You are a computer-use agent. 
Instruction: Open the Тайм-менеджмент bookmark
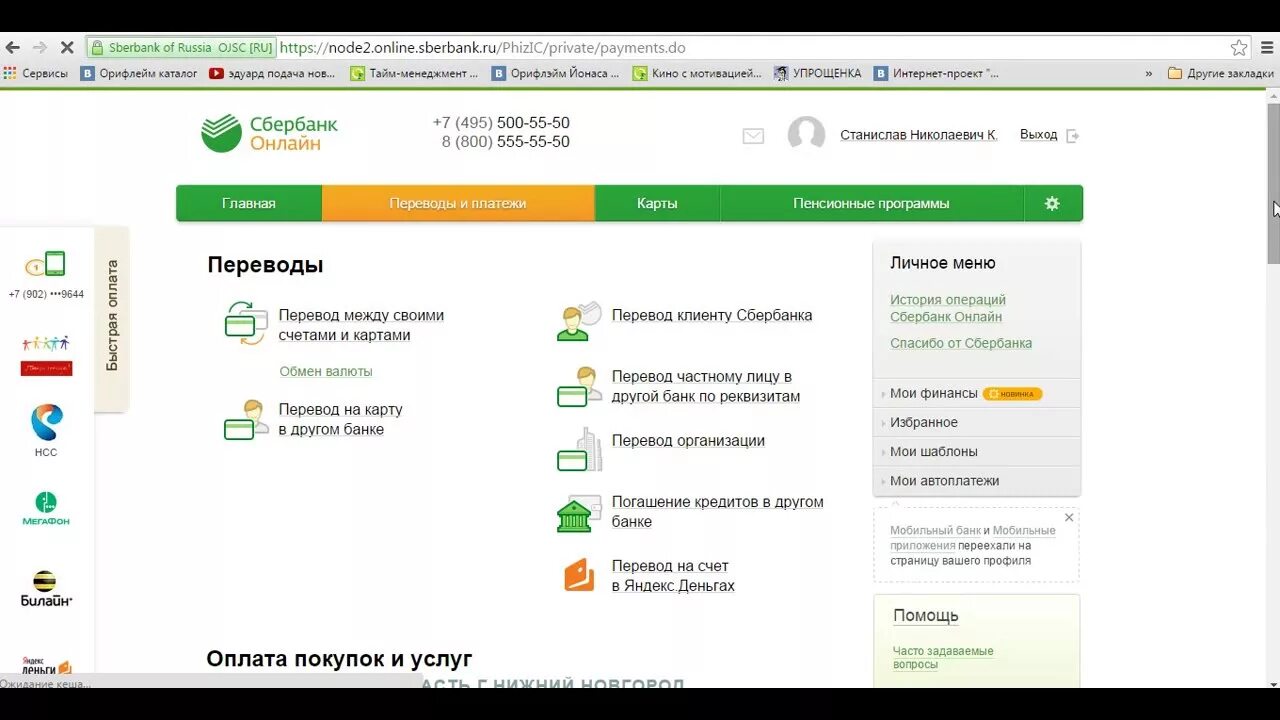(x=414, y=73)
